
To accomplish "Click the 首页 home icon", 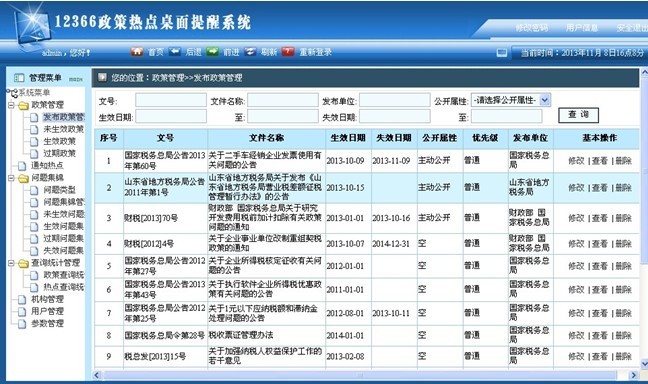I will 137,52.
